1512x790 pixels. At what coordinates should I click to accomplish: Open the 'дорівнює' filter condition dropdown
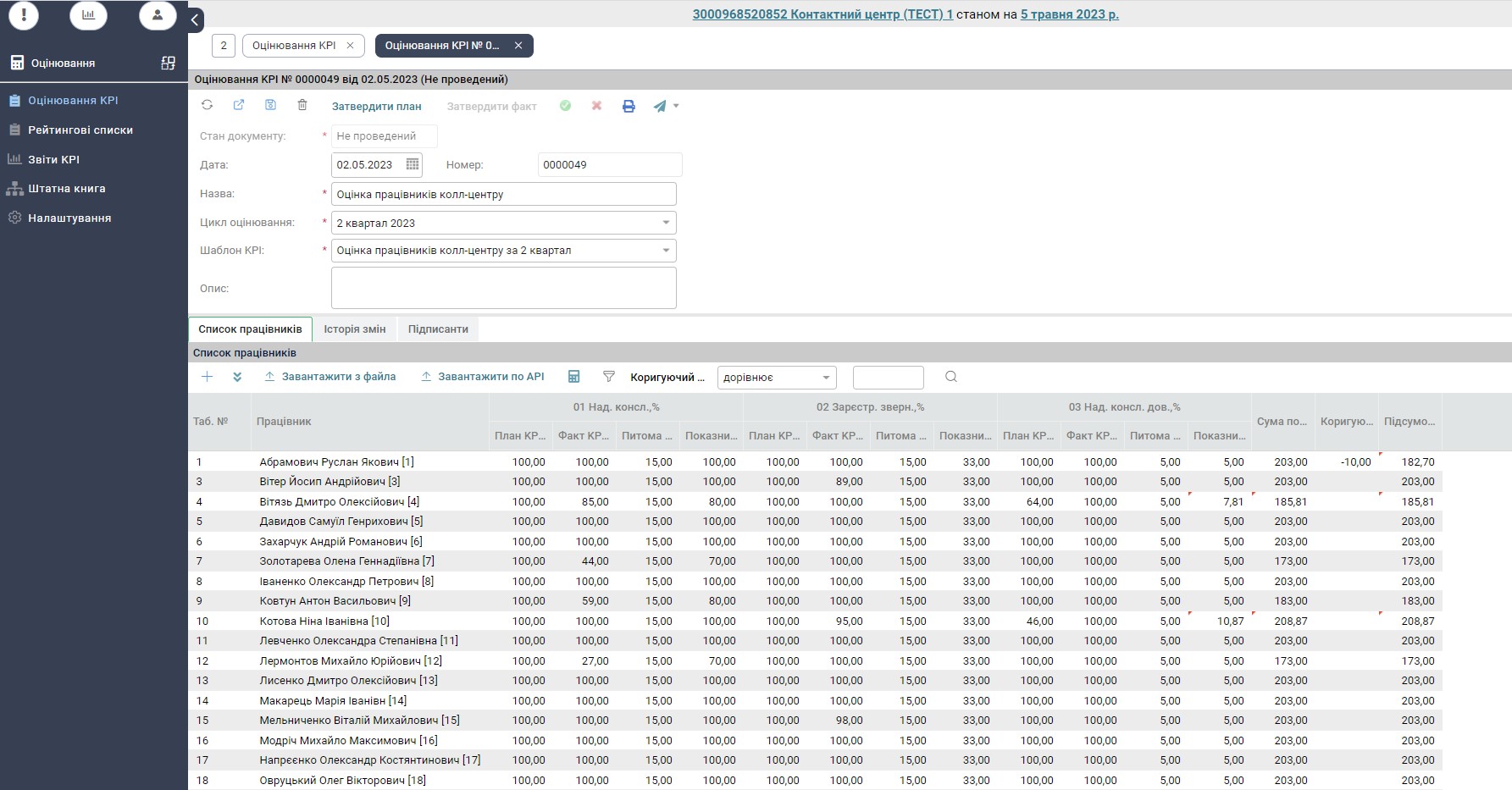coord(826,378)
